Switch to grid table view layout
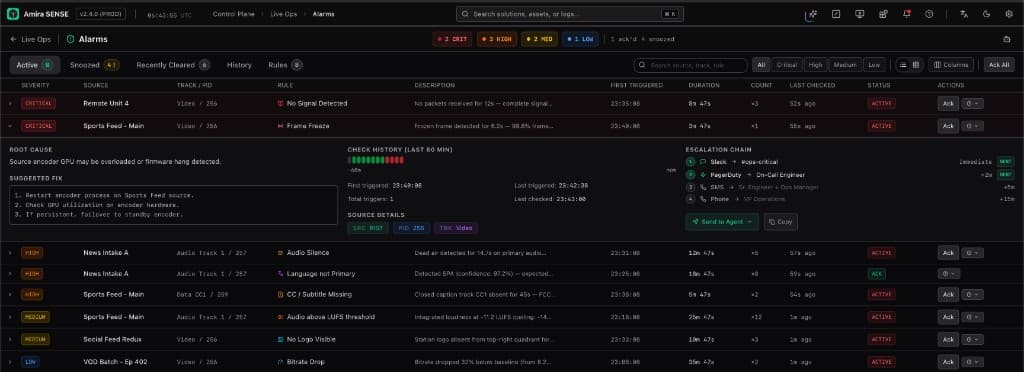Screen dimensions: 1024x372 click(x=916, y=65)
